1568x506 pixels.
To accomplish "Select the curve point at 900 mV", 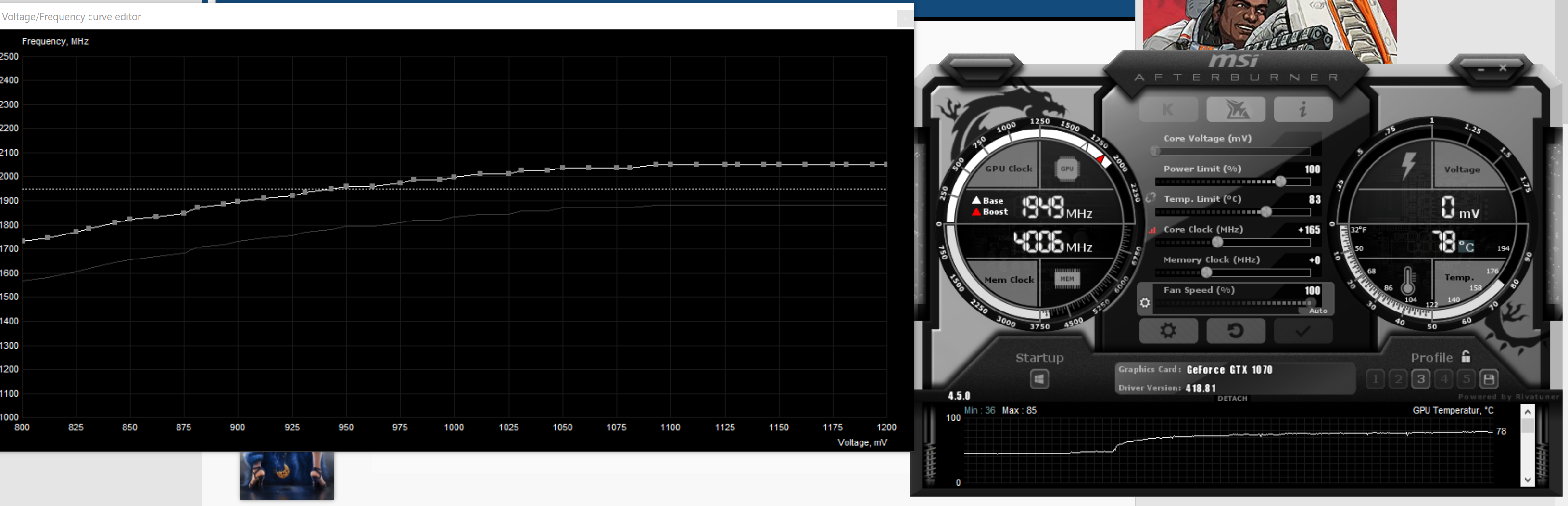I will [x=238, y=201].
